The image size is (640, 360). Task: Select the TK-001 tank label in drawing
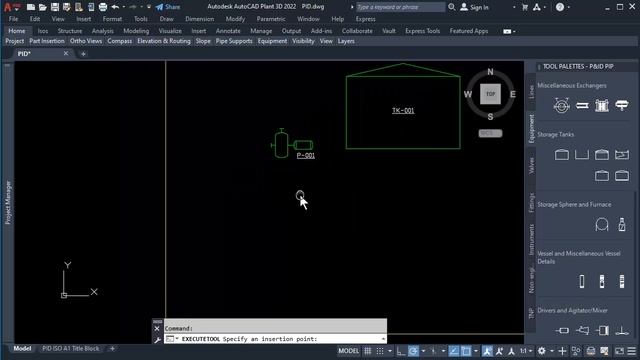(x=403, y=111)
